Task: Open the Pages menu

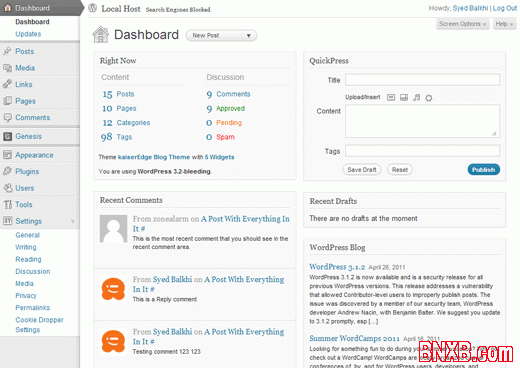Action: pos(25,101)
